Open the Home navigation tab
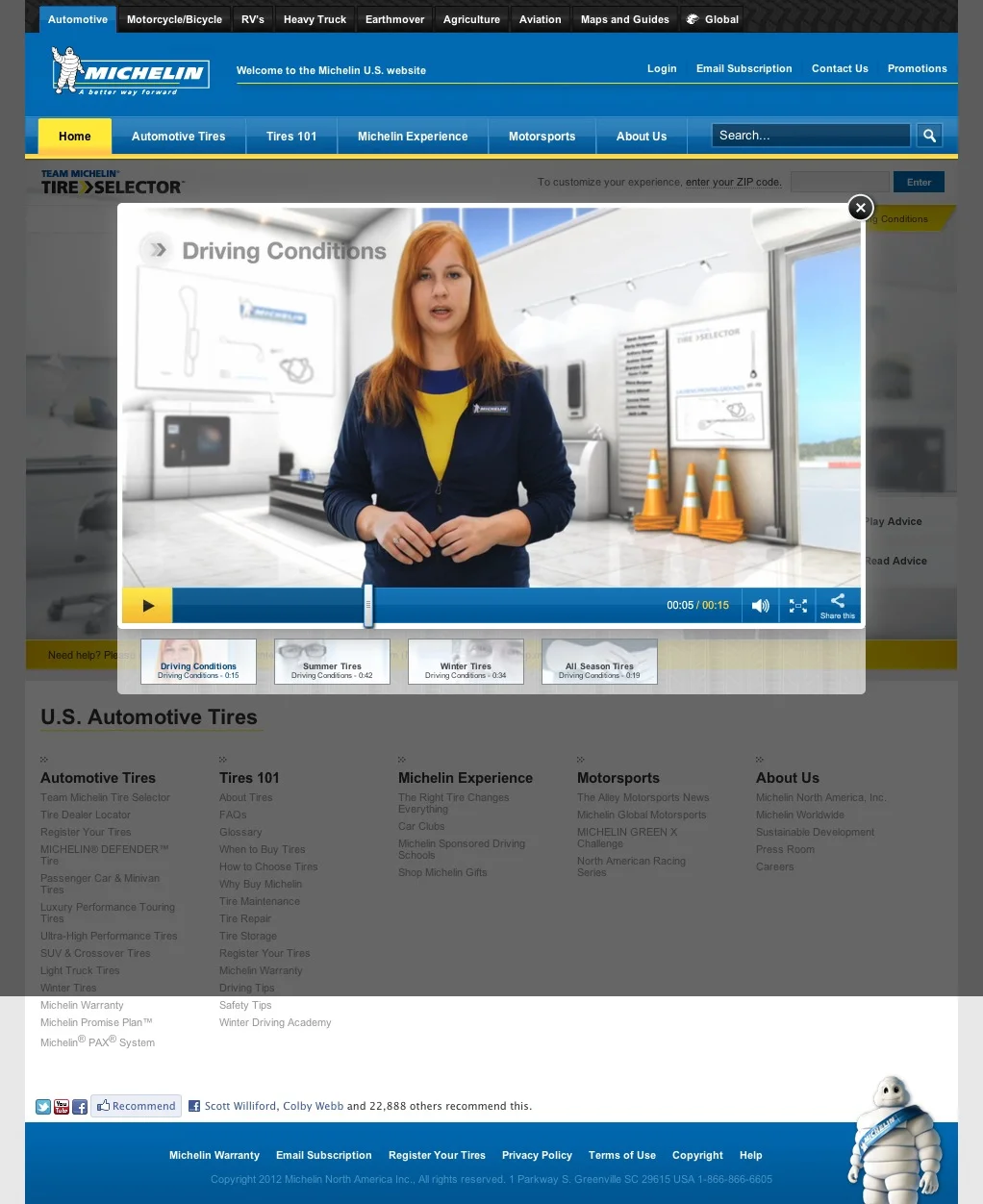Image resolution: width=983 pixels, height=1204 pixels. (75, 137)
